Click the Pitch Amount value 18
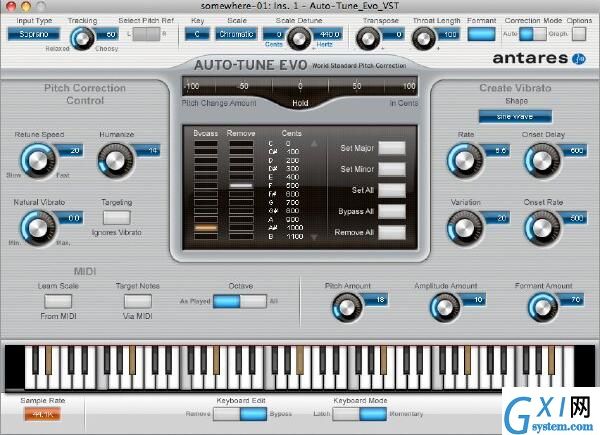The image size is (600, 435). click(x=375, y=300)
